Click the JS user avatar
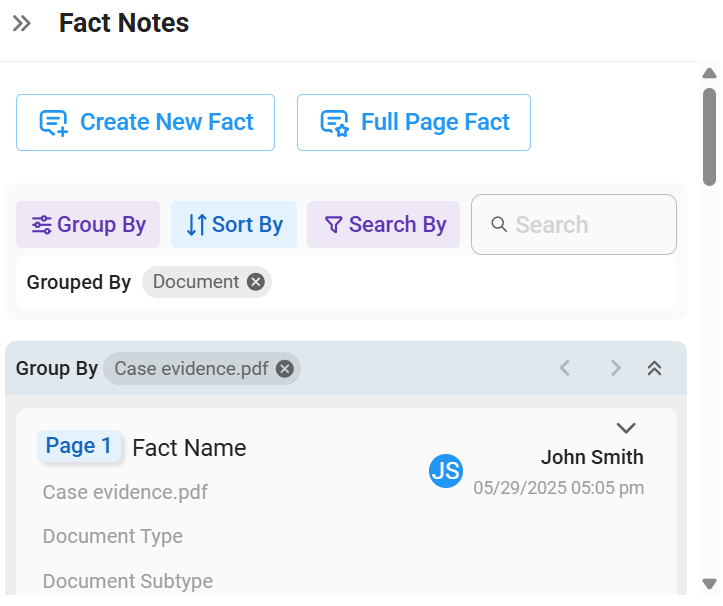The height and width of the screenshot is (606, 723). [446, 471]
